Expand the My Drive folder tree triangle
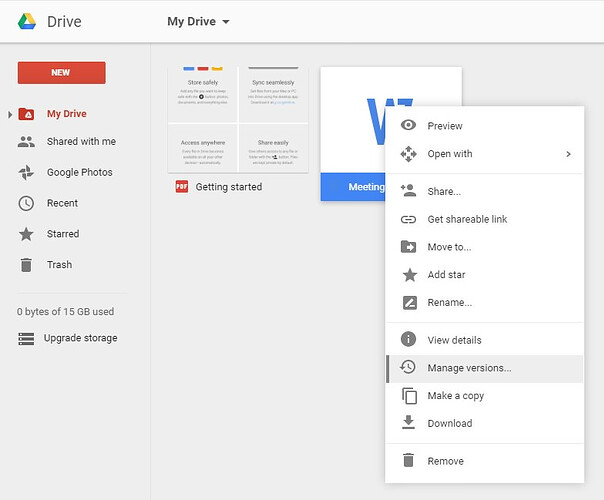Screen dimensions: 604x500 10,114
